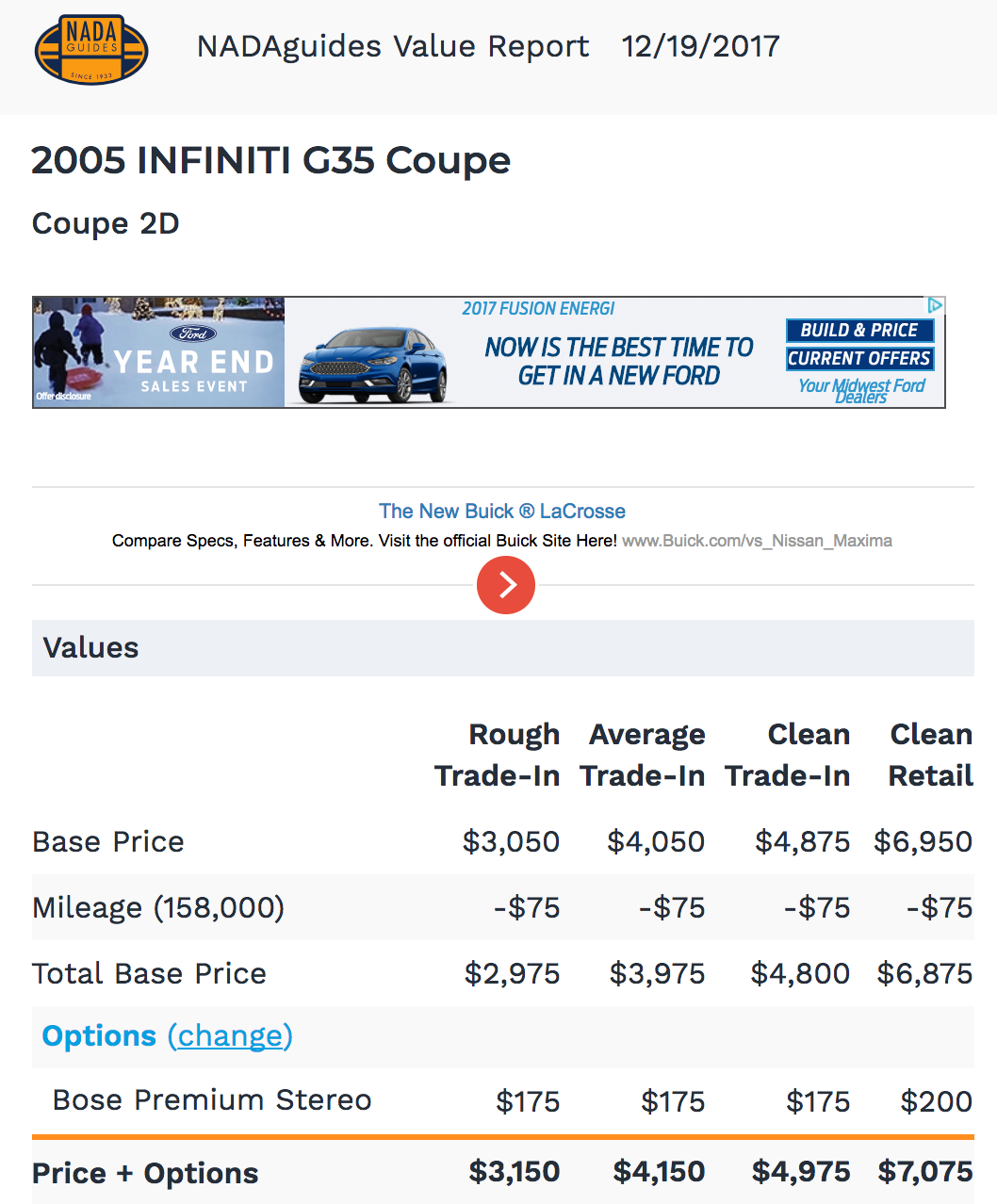Click the red arrow circle button
This screenshot has height=1204, width=997.
coord(506,585)
